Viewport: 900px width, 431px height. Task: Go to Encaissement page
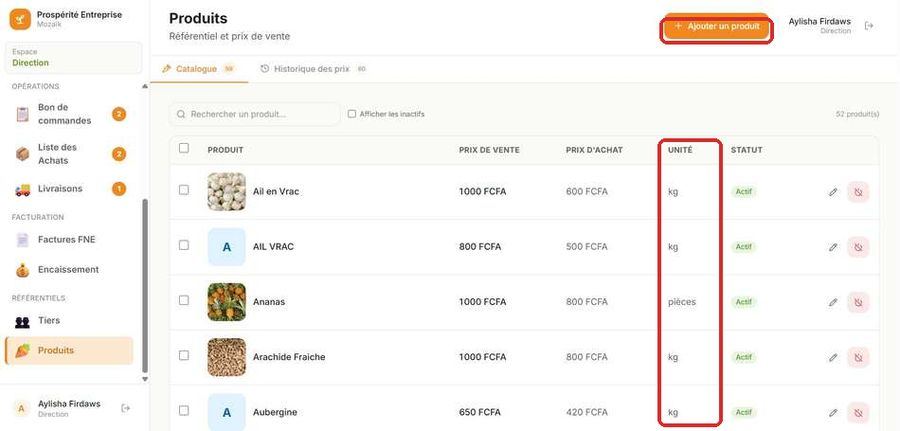(69, 270)
